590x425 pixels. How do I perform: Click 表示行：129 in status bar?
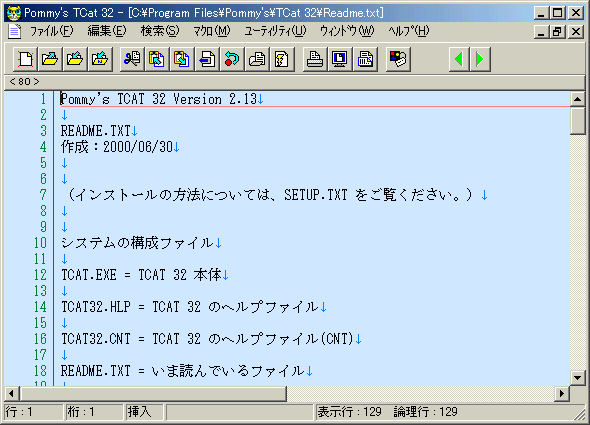(350, 412)
